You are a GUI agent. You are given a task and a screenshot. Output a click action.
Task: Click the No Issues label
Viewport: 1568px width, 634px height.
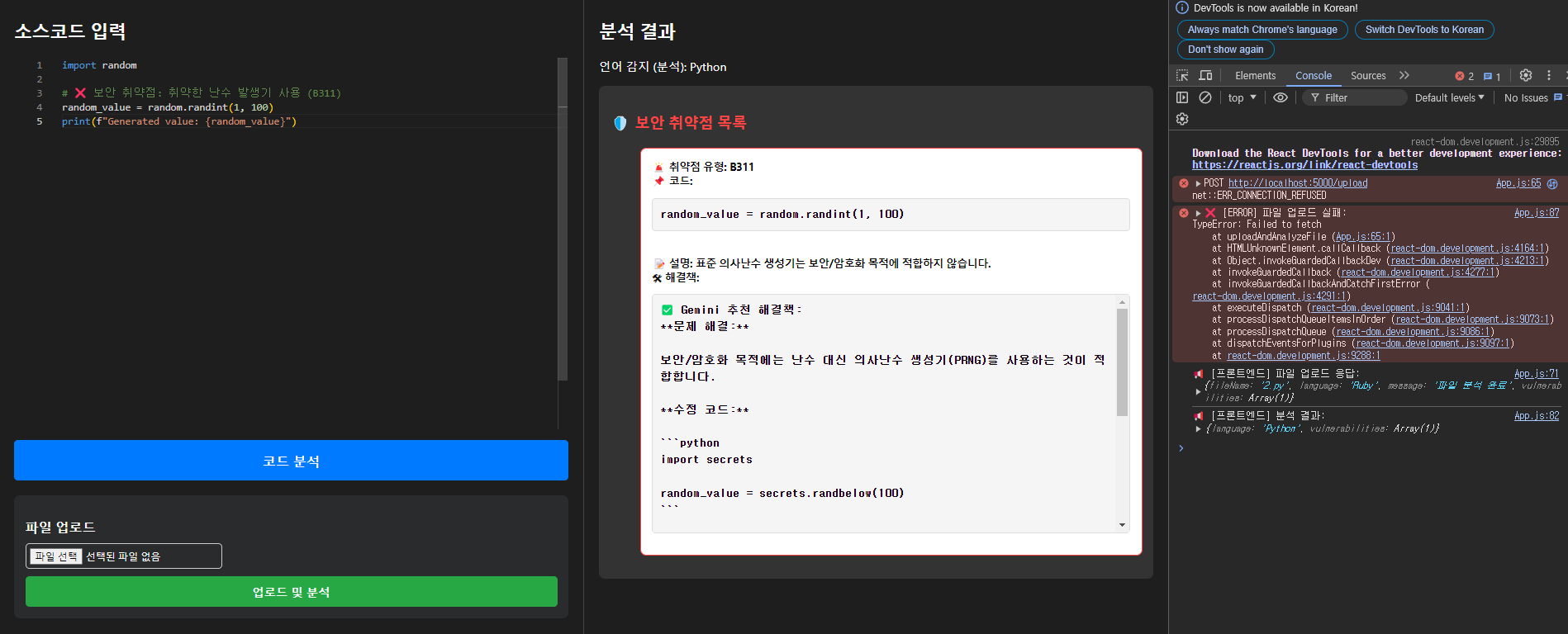pos(1526,97)
